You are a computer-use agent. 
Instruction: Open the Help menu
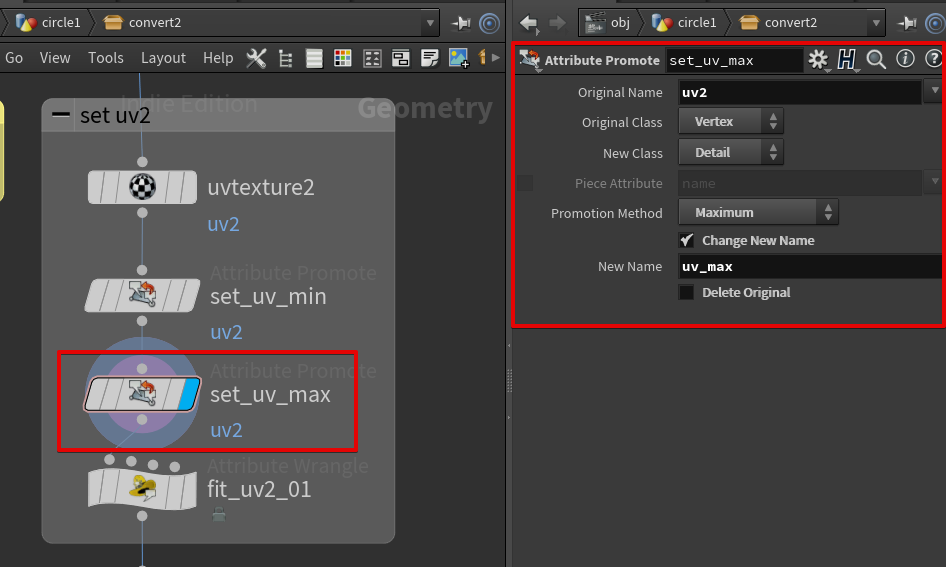(218, 58)
